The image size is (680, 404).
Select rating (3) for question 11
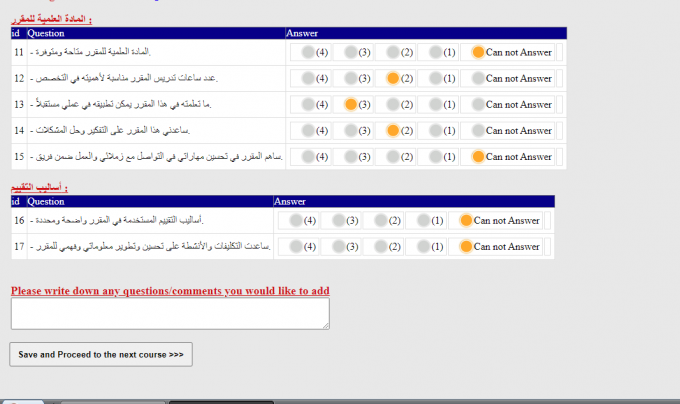[x=350, y=52]
